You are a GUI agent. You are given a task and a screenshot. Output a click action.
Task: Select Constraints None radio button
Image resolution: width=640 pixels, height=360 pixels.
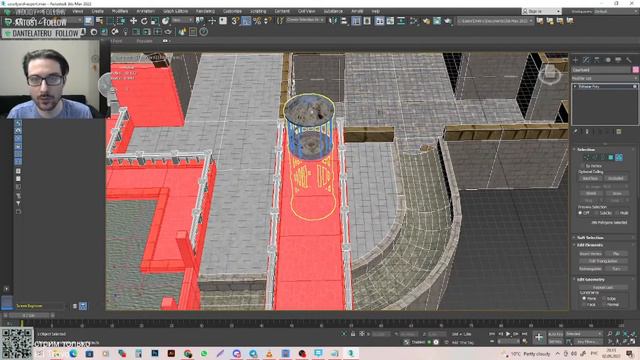[584, 298]
